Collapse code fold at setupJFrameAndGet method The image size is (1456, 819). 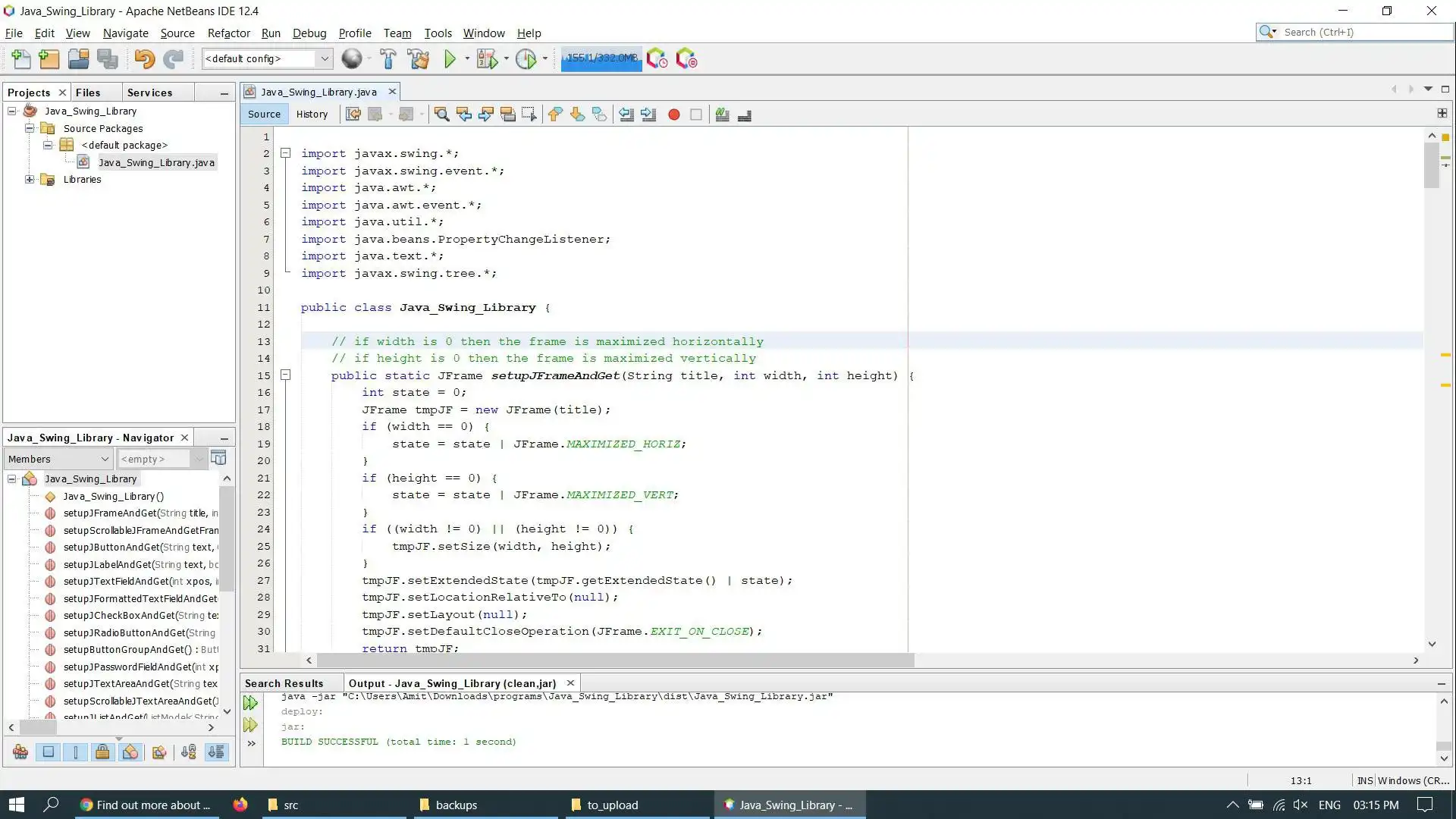coord(286,375)
